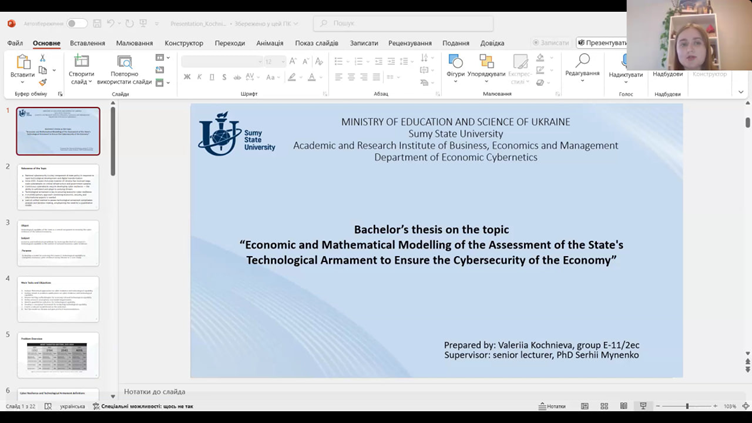
Task: Click the Нотатки notes status bar button
Action: [552, 406]
